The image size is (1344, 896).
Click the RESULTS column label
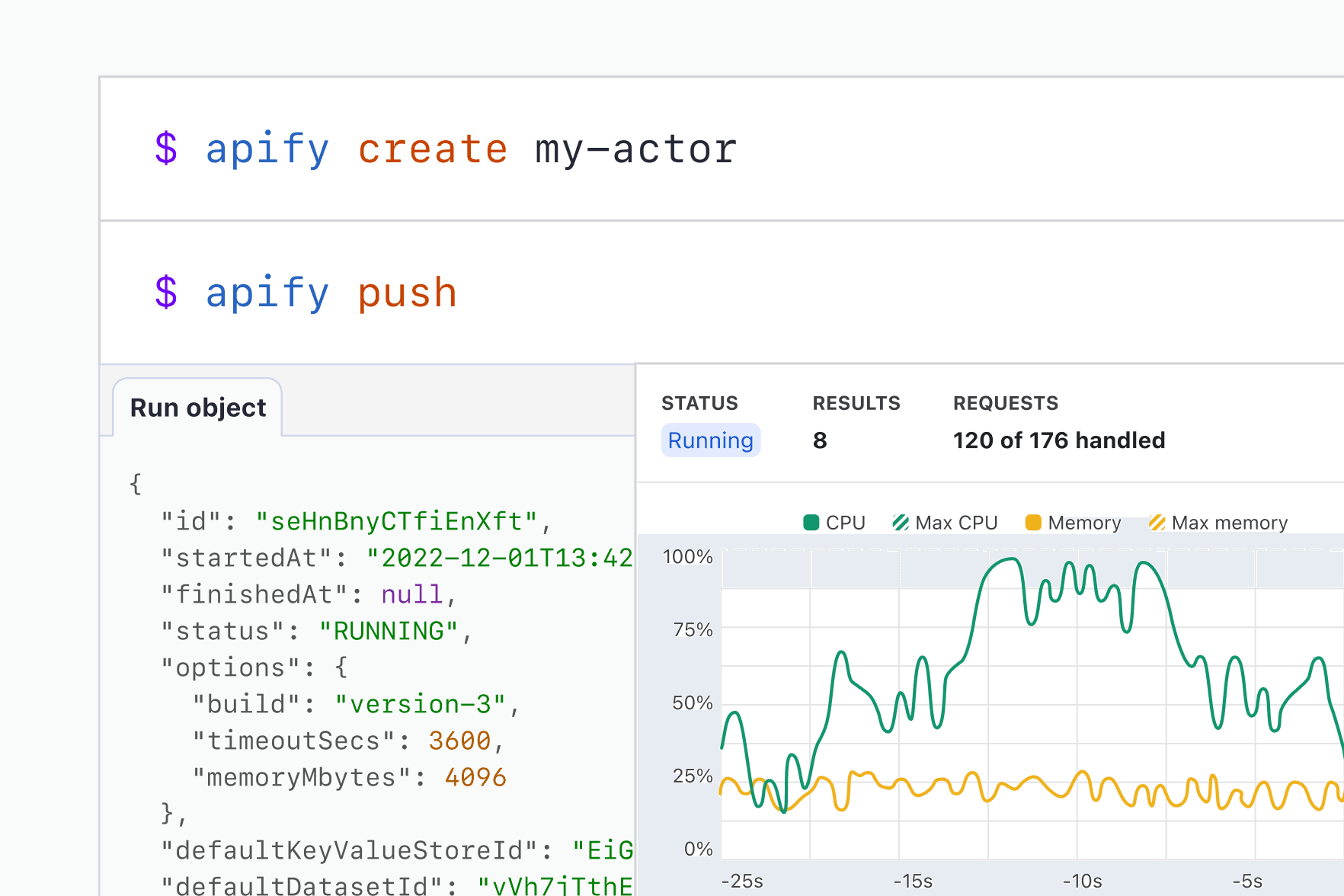856,403
